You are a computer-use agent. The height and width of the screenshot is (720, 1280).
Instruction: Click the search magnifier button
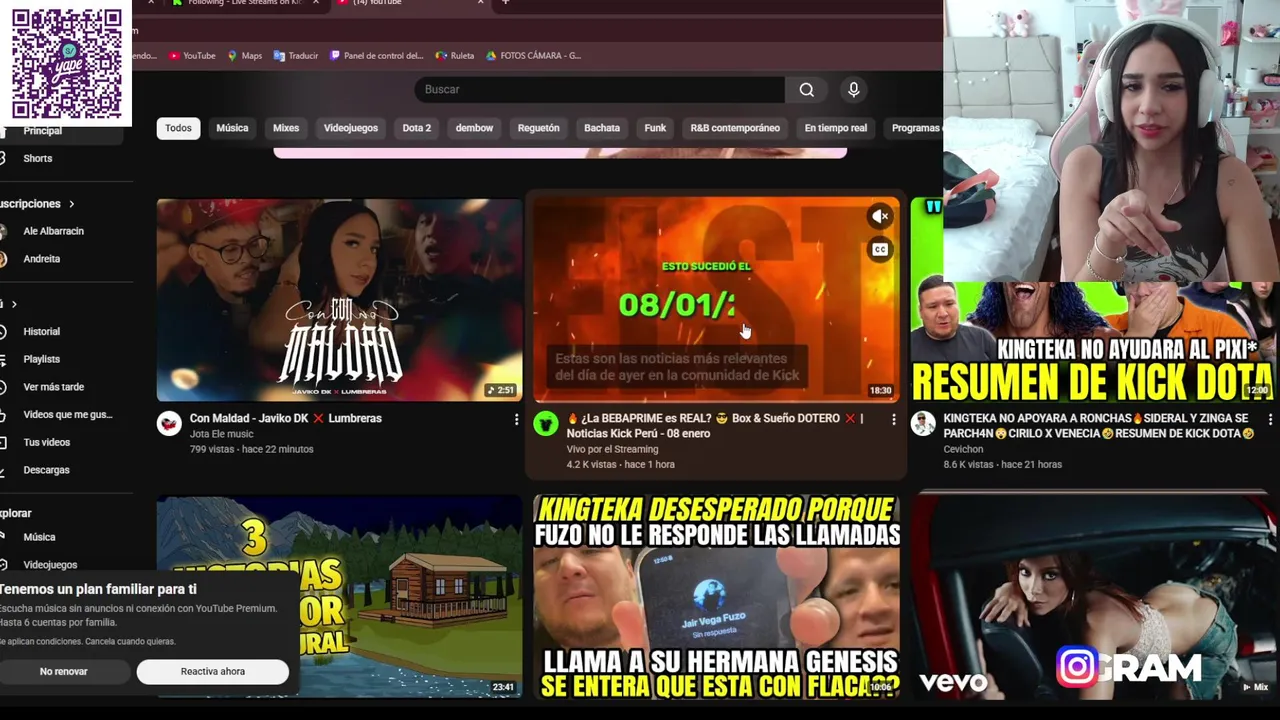806,90
